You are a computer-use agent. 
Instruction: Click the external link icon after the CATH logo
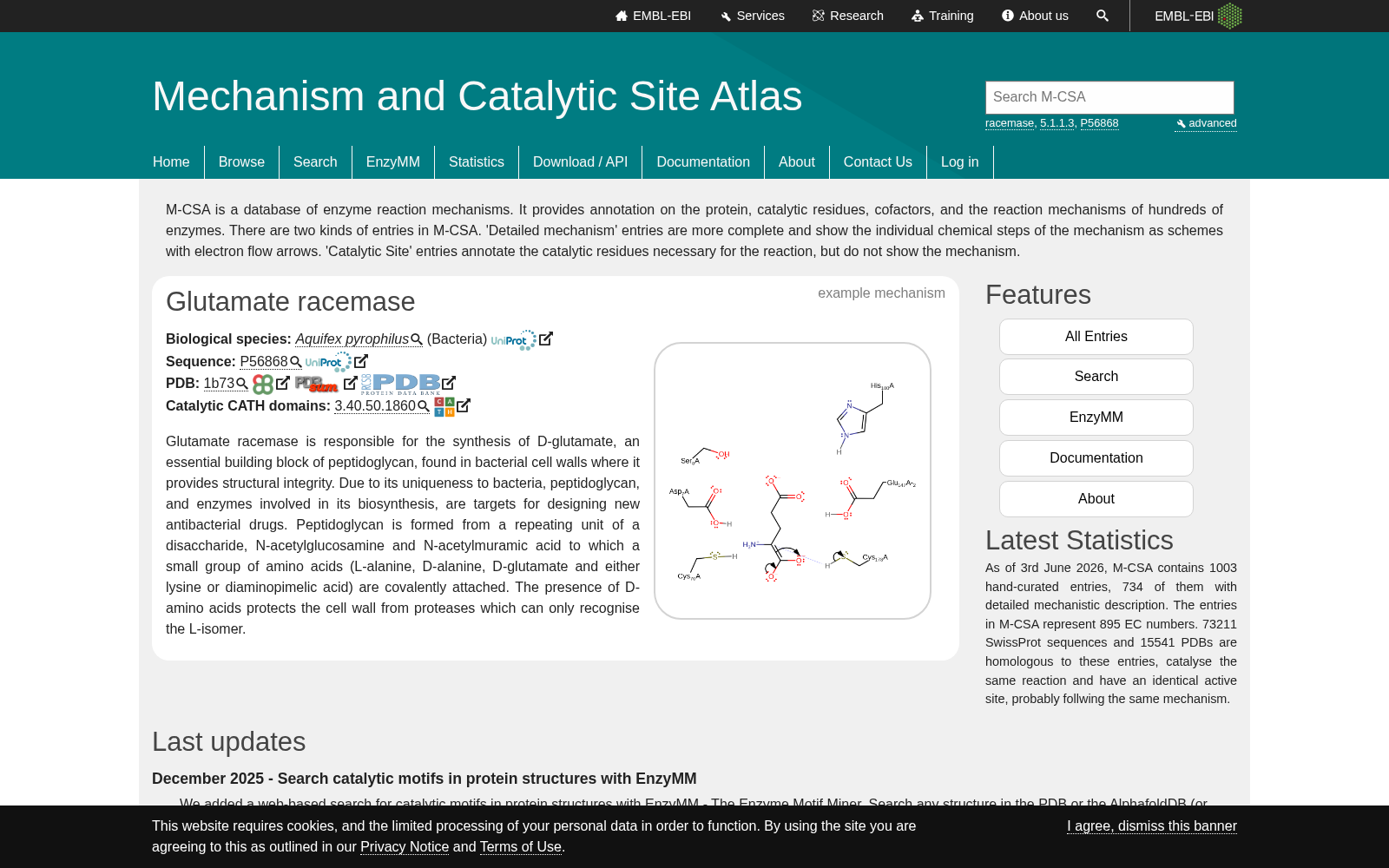(464, 405)
